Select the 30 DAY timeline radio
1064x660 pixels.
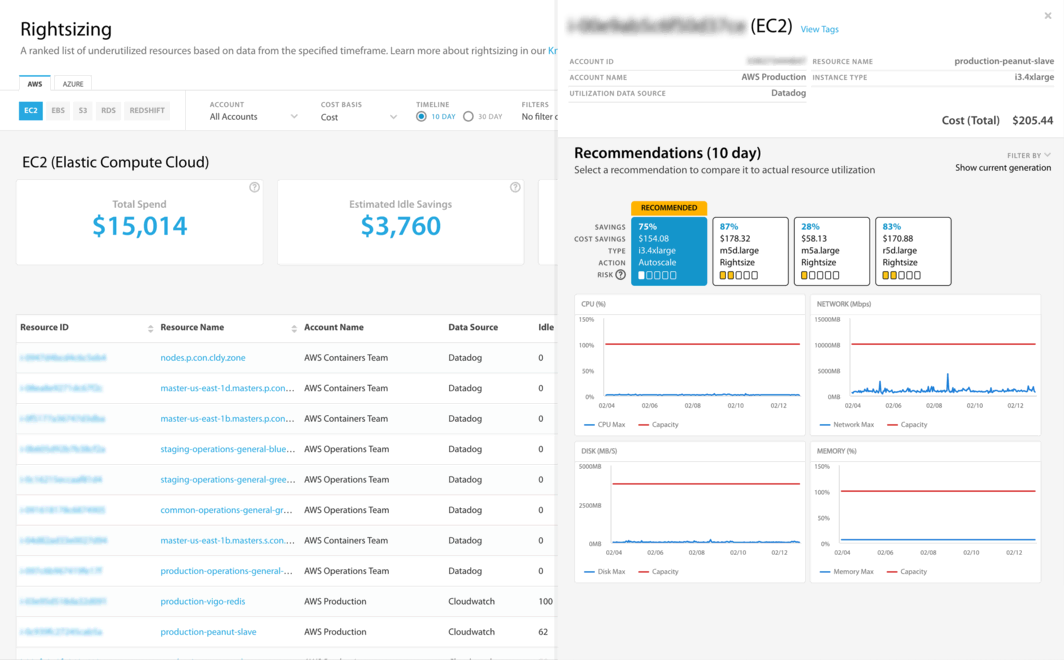(468, 117)
